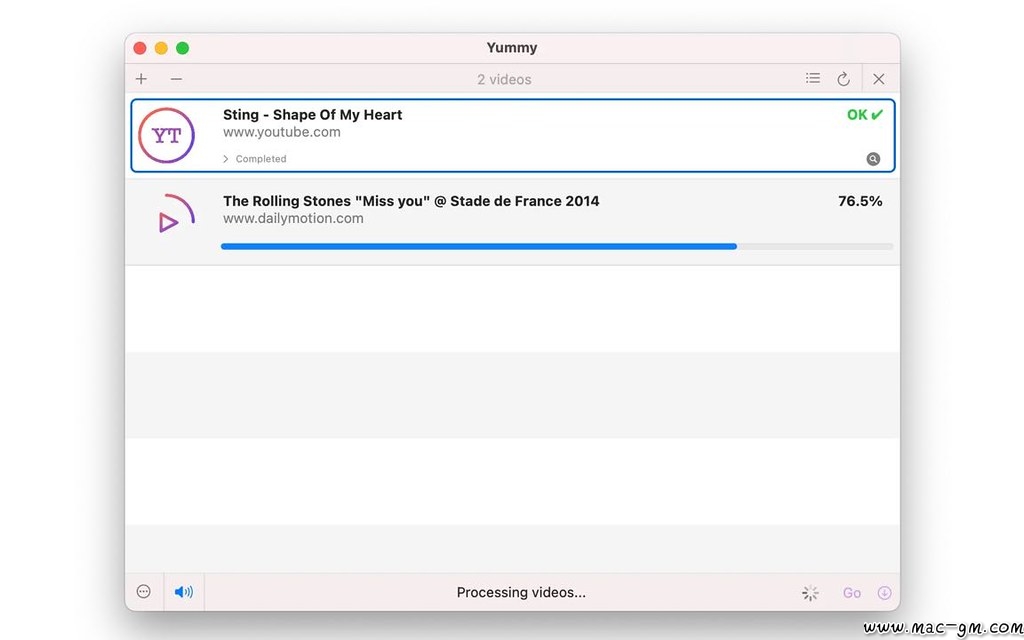Click the Rolling Stones download progress bar
The width and height of the screenshot is (1024, 640).
coord(557,246)
